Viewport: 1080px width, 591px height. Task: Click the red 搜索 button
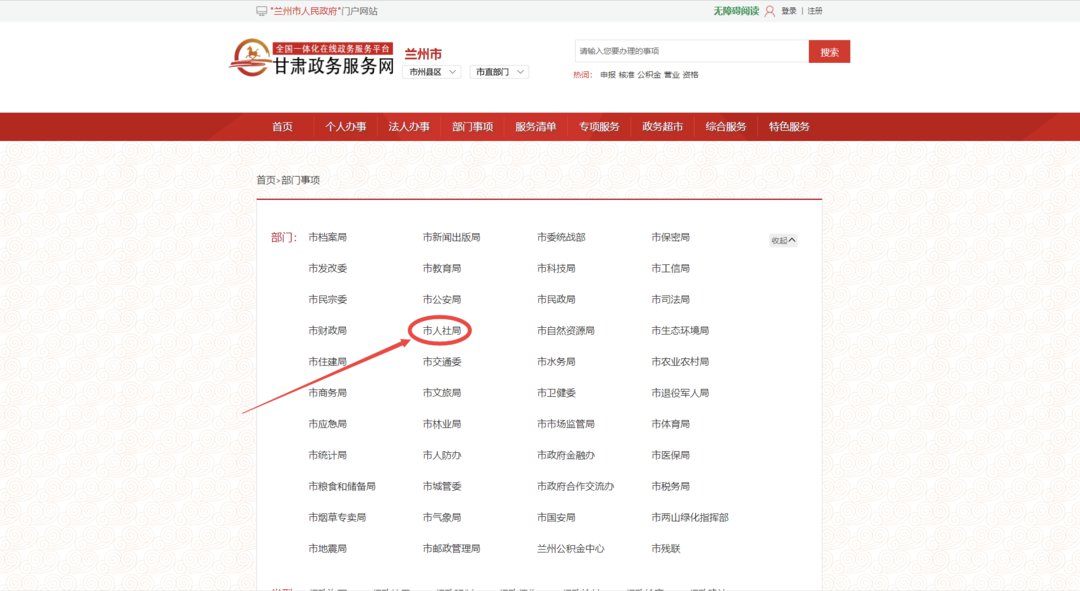click(x=829, y=52)
